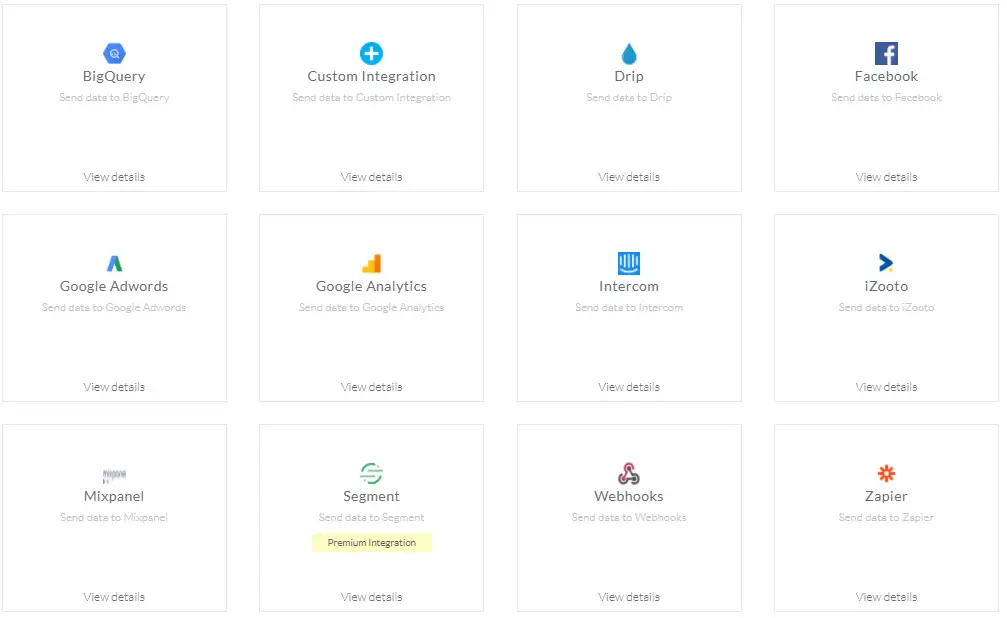The height and width of the screenshot is (618, 1007).
Task: Click the Facebook logo icon
Action: tap(886, 53)
